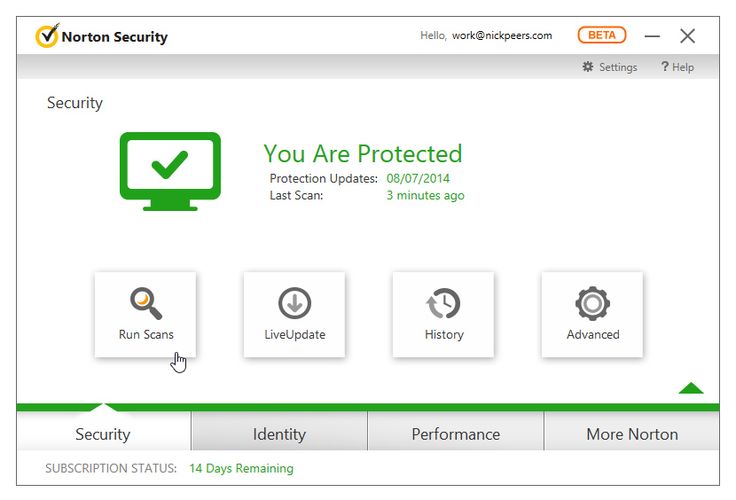Click the Norton Security checkmark logo
The width and height of the screenshot is (736, 500).
coord(47,36)
